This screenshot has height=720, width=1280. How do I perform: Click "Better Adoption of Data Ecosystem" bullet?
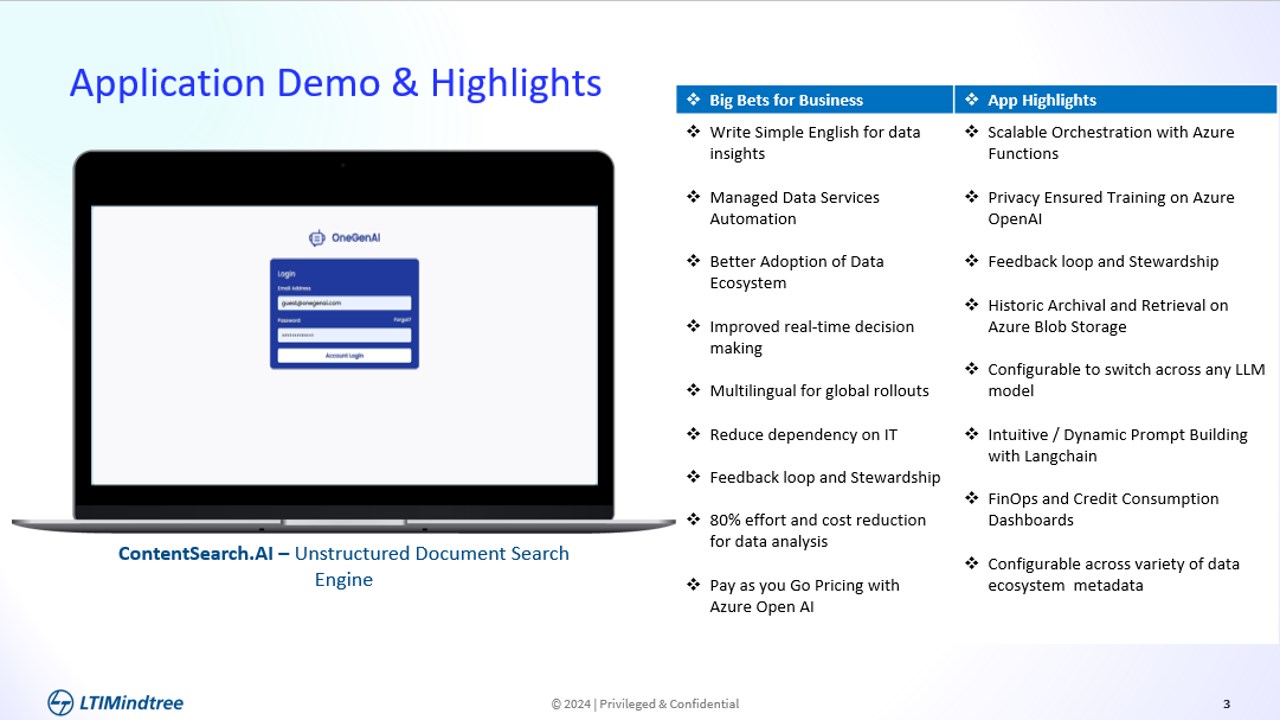[x=796, y=272]
